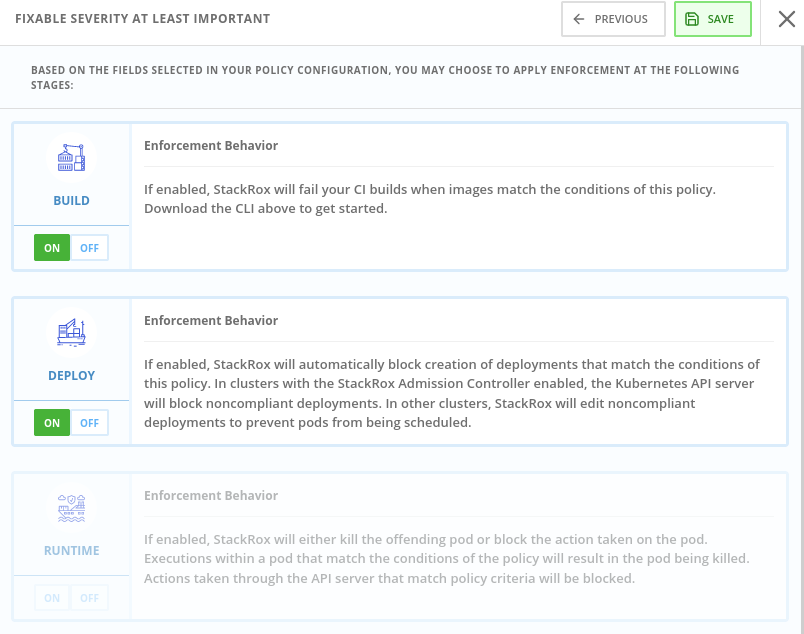This screenshot has width=804, height=634.
Task: Click the Build stage crane icon
Action: click(x=71, y=157)
